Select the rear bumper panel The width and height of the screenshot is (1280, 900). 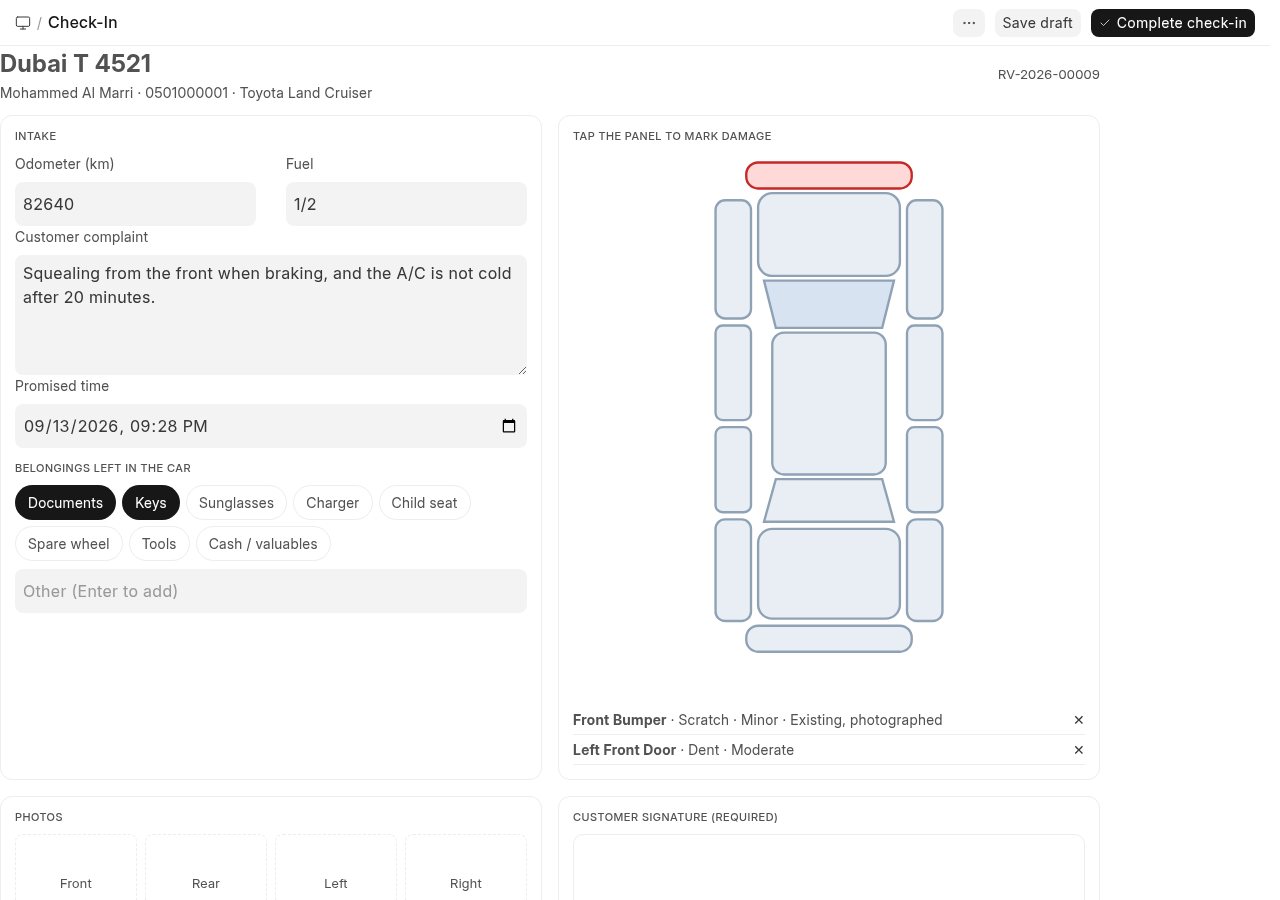(829, 639)
